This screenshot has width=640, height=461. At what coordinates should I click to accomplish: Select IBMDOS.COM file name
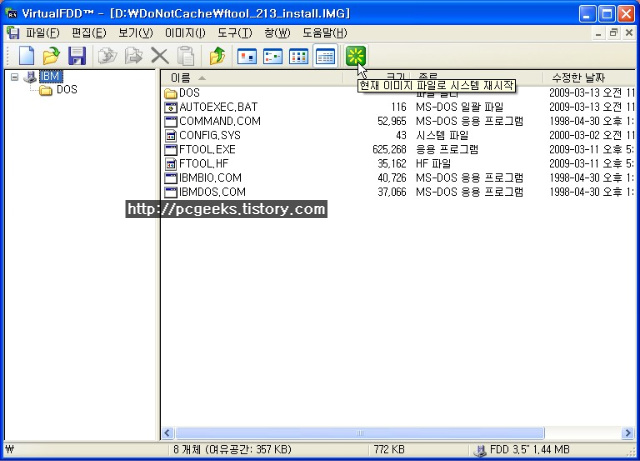[212, 192]
